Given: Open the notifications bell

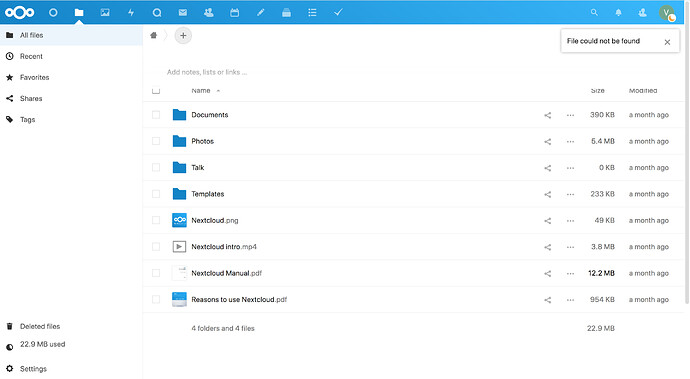Looking at the screenshot, I should (x=618, y=12).
